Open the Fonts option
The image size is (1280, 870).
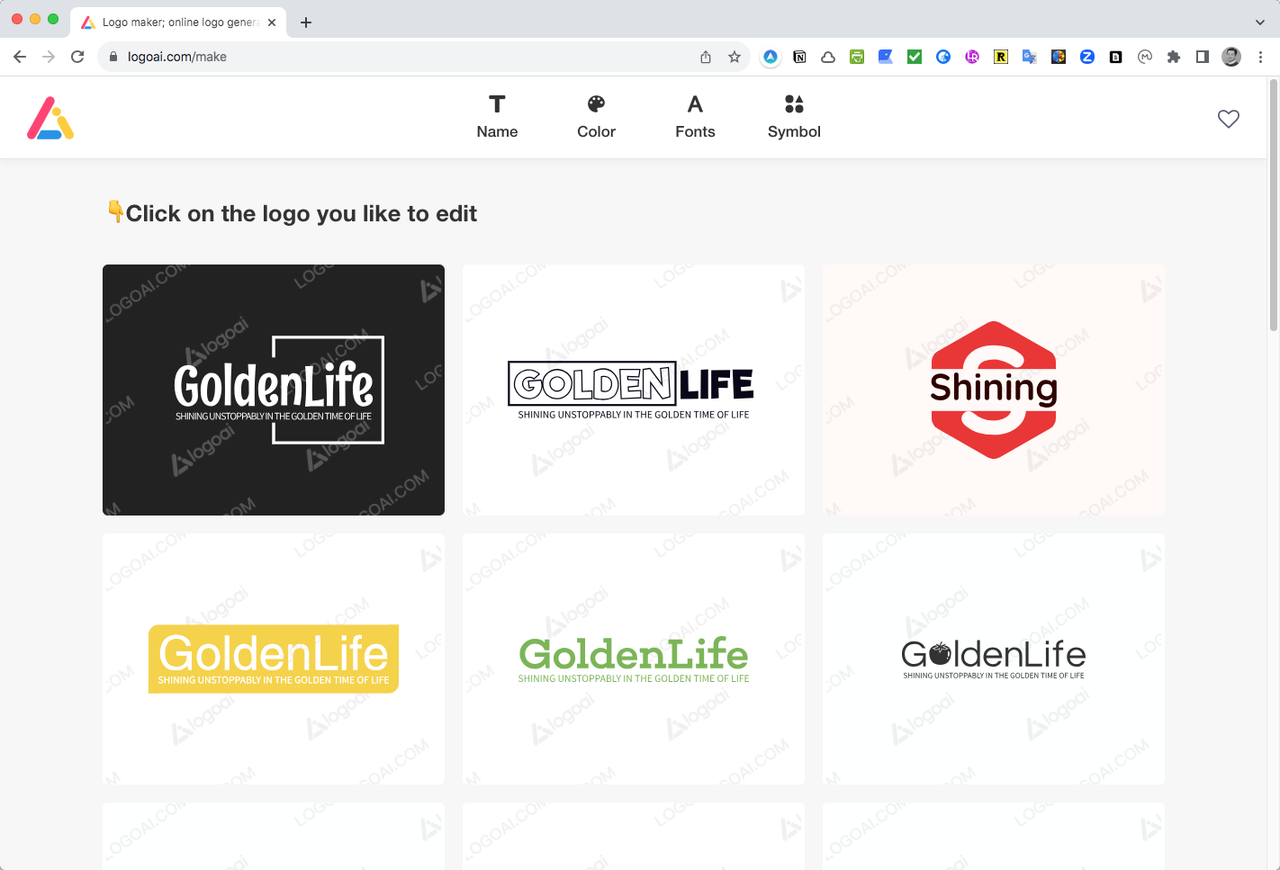[695, 117]
